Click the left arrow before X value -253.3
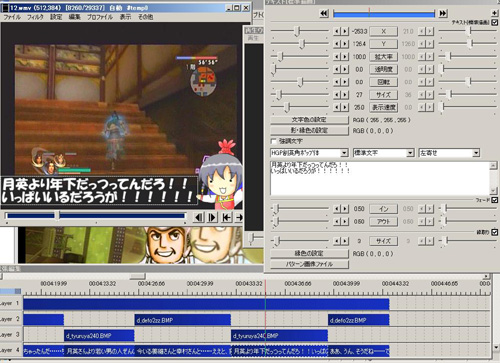The height and width of the screenshot is (363, 500). click(x=337, y=31)
